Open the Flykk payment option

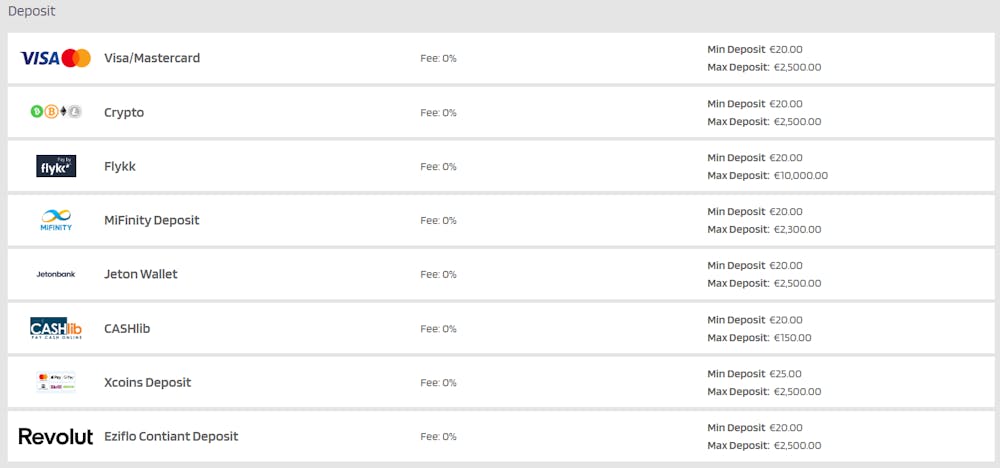pos(120,166)
